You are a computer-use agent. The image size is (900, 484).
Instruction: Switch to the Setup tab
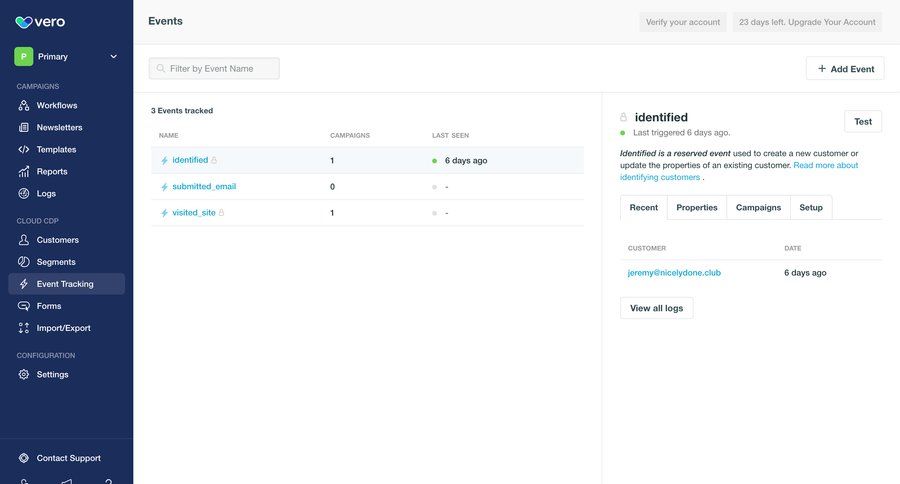coord(811,207)
